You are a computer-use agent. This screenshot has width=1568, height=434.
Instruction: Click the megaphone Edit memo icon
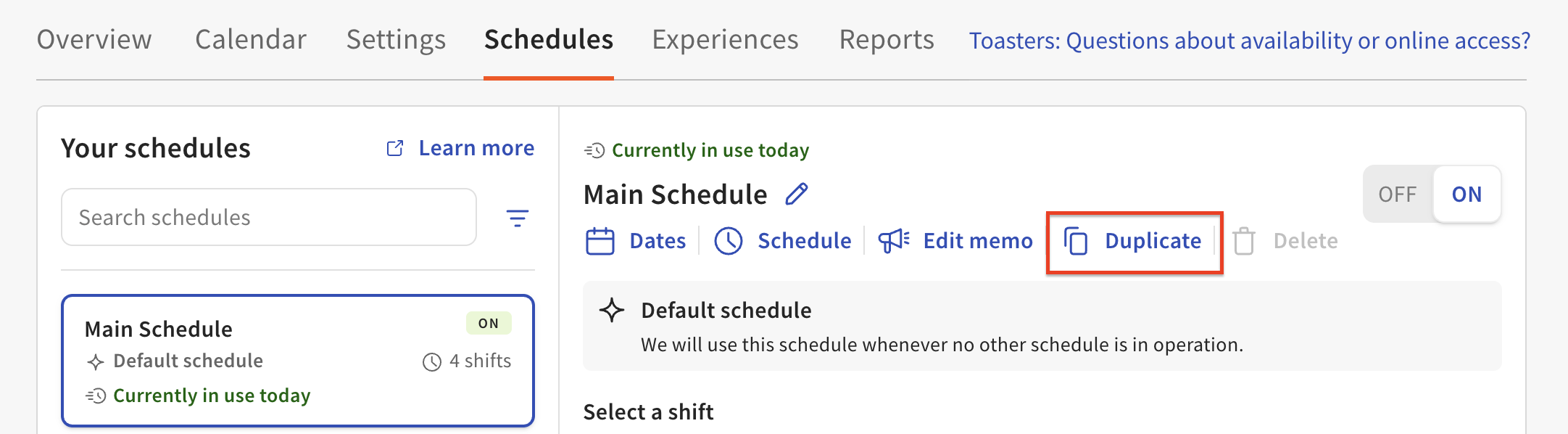pos(893,241)
